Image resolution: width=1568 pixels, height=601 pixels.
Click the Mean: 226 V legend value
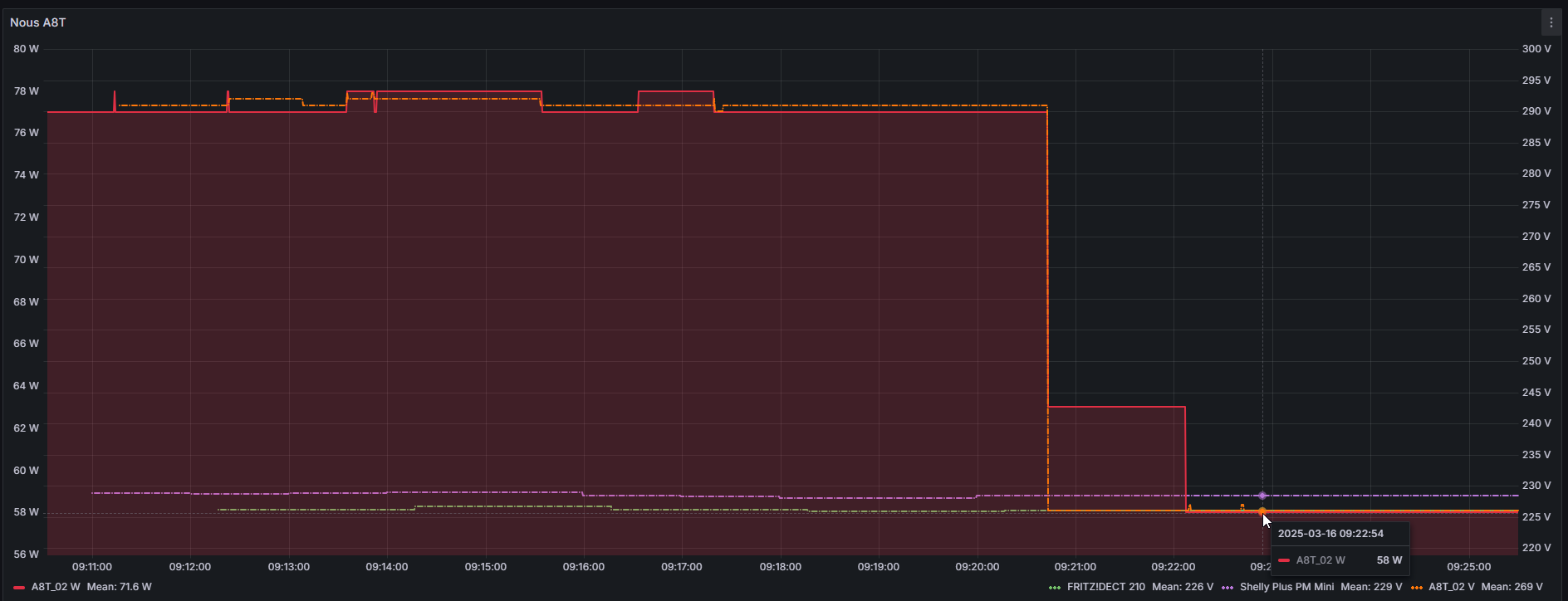pos(1183,587)
